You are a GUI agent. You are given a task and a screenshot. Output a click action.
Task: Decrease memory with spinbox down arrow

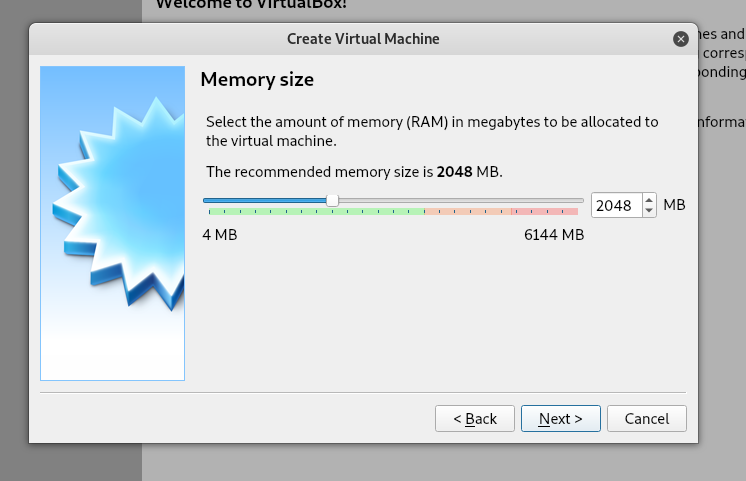648,210
